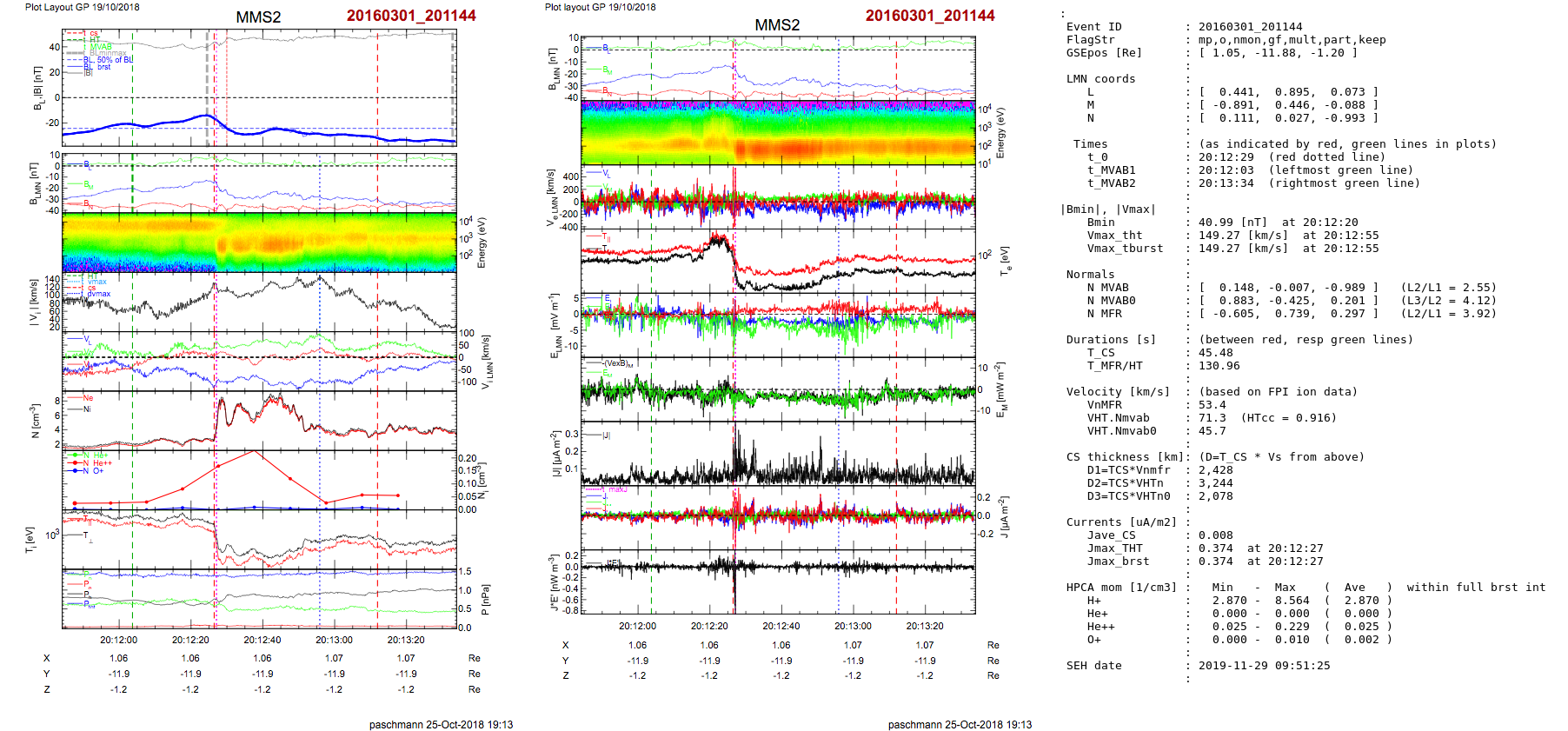
Task: Click the left ion energy spectrogram panel
Action: (x=259, y=242)
